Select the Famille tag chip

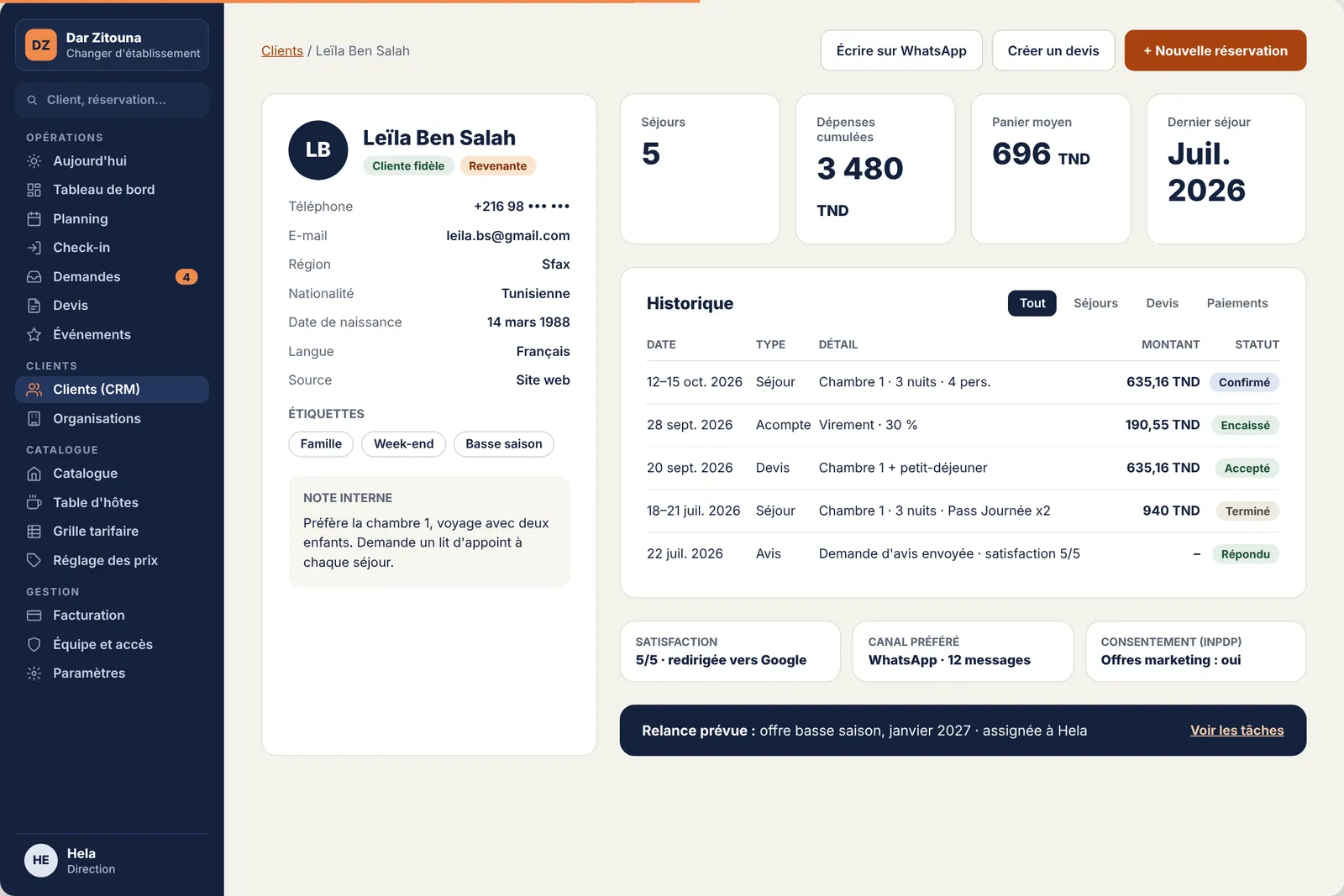click(x=321, y=444)
